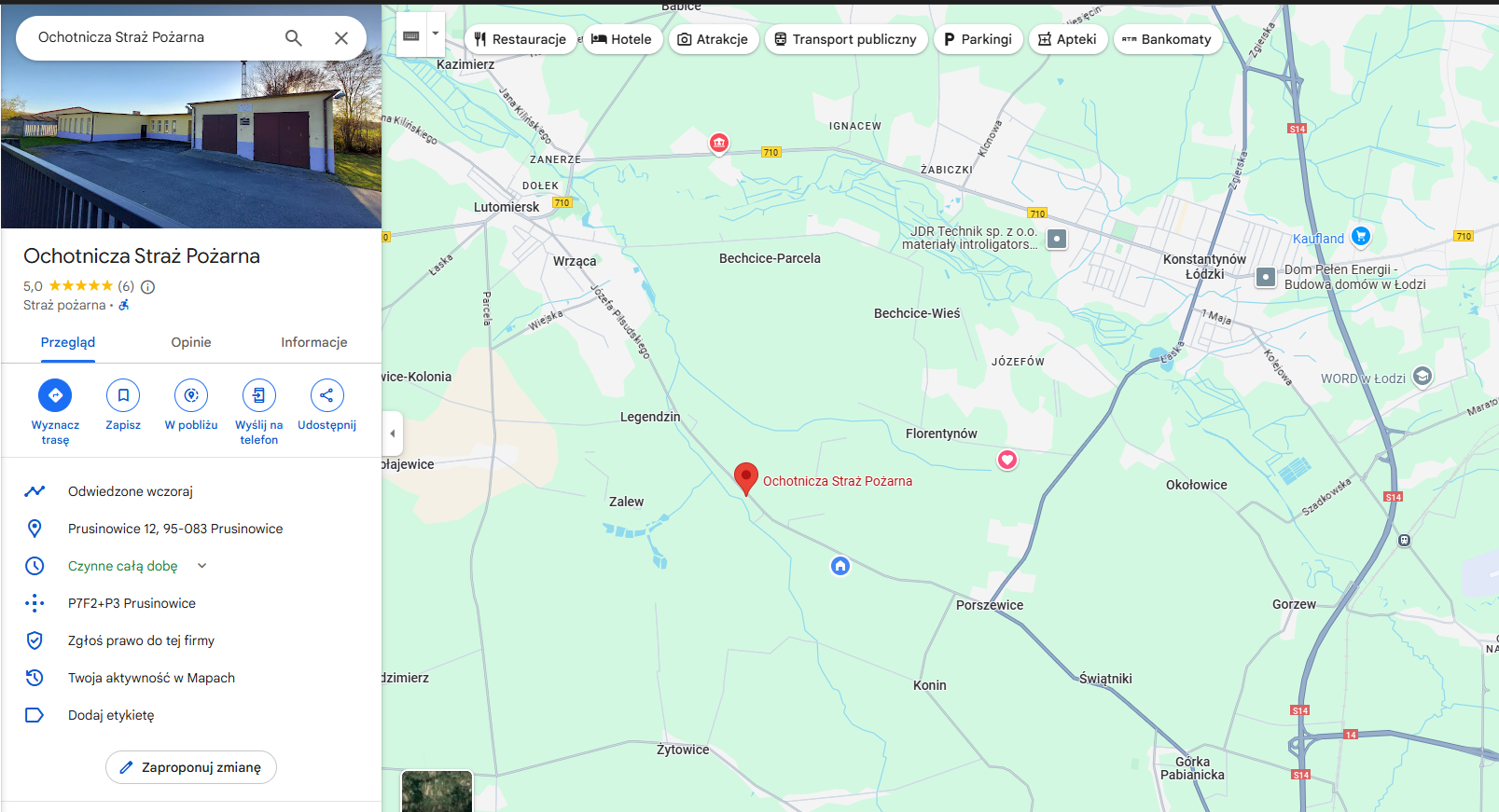
Task: Clear the search with X icon
Action: pos(341,38)
